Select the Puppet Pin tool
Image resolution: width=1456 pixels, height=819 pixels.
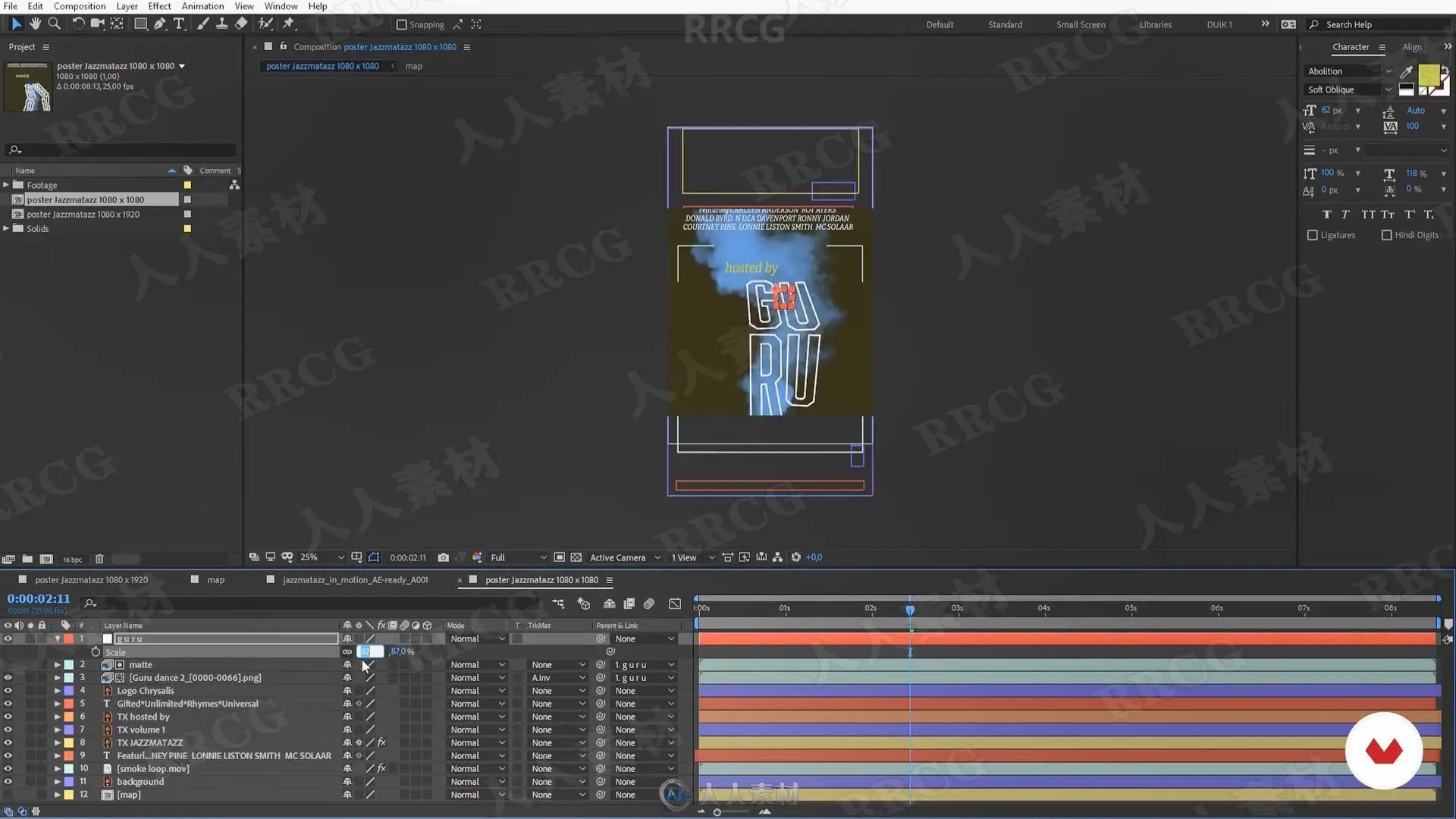click(289, 24)
